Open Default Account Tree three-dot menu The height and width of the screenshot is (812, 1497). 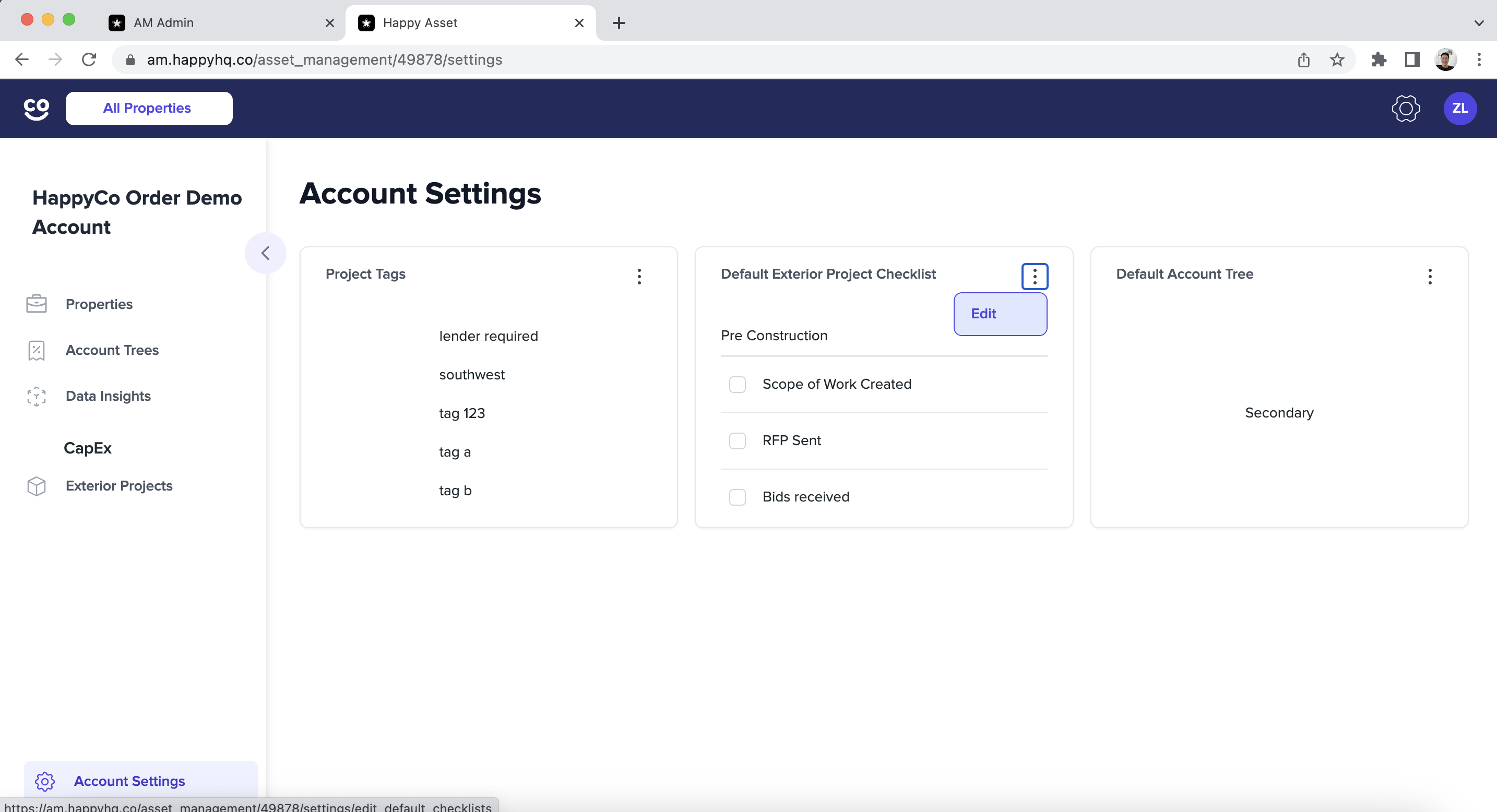coord(1430,277)
